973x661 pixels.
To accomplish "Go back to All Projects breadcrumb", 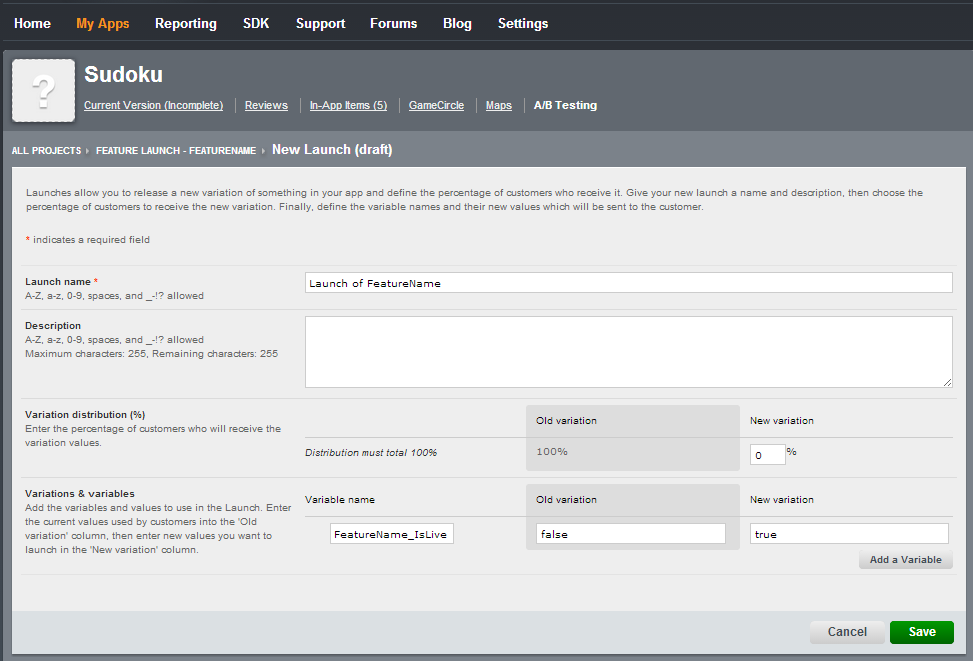I will (46, 150).
